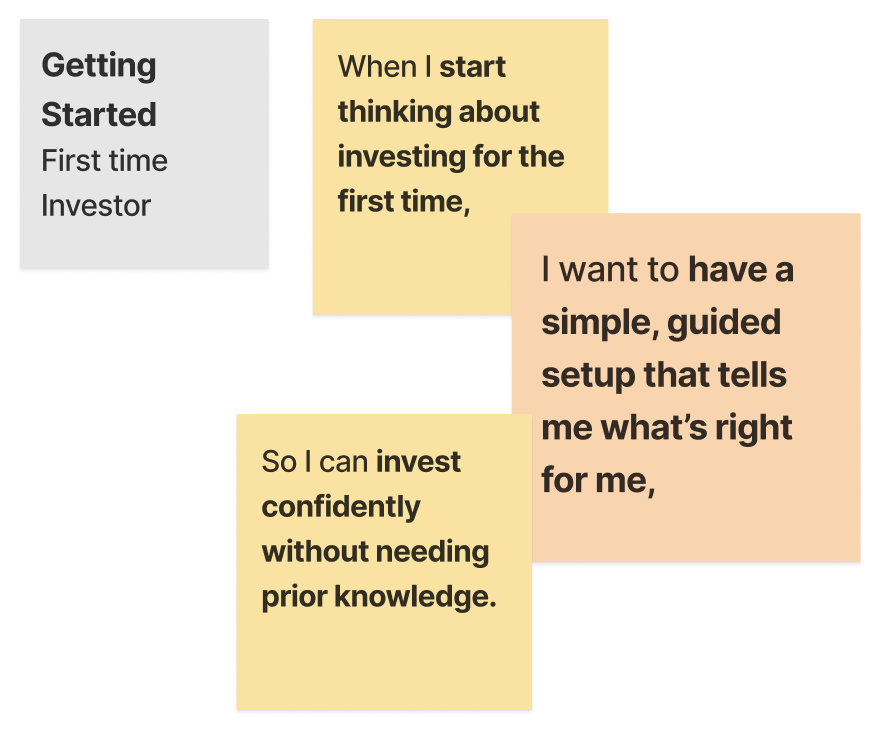The image size is (892, 750).
Task: Click the bold "have a" text
Action: click(x=741, y=270)
